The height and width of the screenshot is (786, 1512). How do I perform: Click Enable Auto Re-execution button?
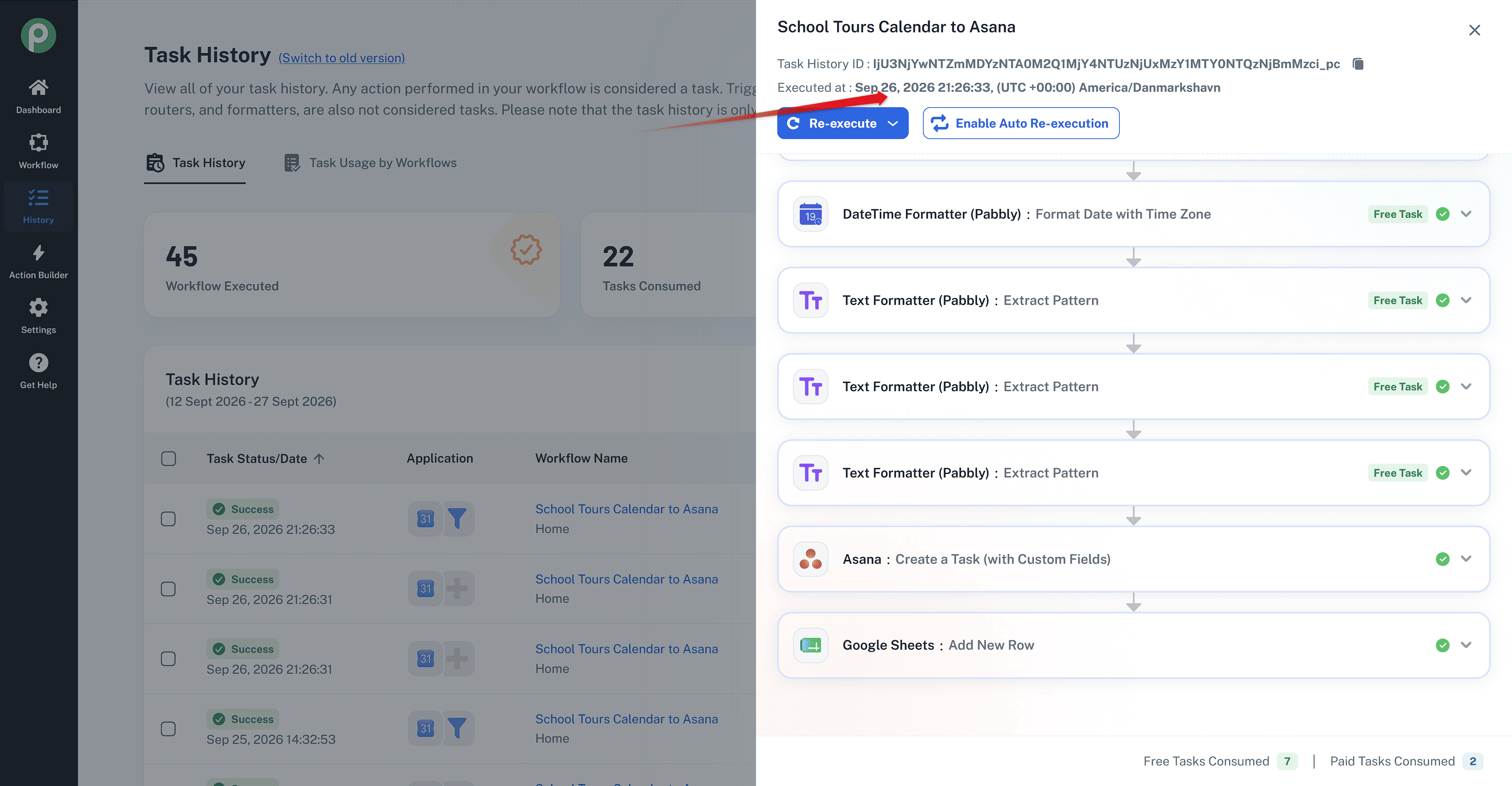click(x=1021, y=123)
